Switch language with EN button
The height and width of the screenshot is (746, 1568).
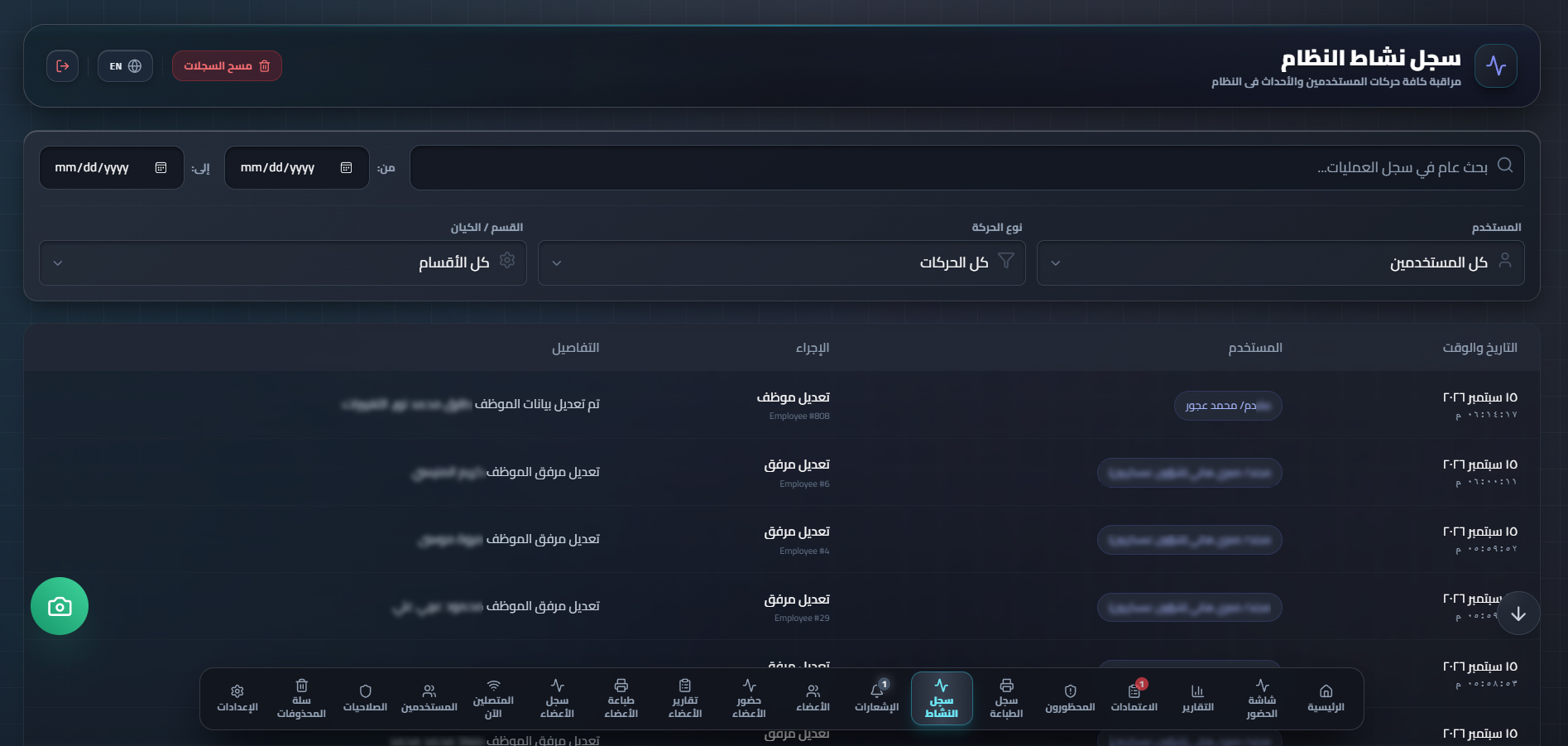[x=125, y=66]
